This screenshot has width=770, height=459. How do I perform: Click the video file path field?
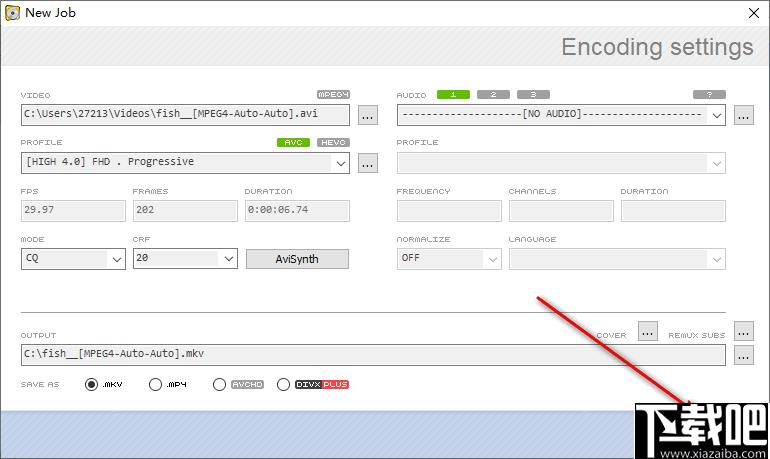(185, 115)
